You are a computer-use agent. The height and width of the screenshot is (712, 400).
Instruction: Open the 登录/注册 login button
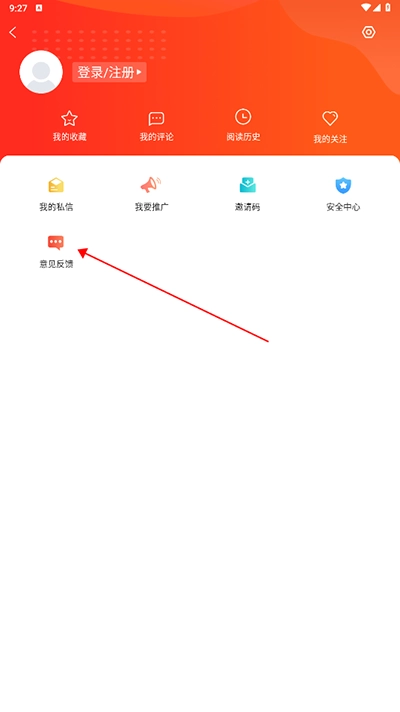[109, 72]
